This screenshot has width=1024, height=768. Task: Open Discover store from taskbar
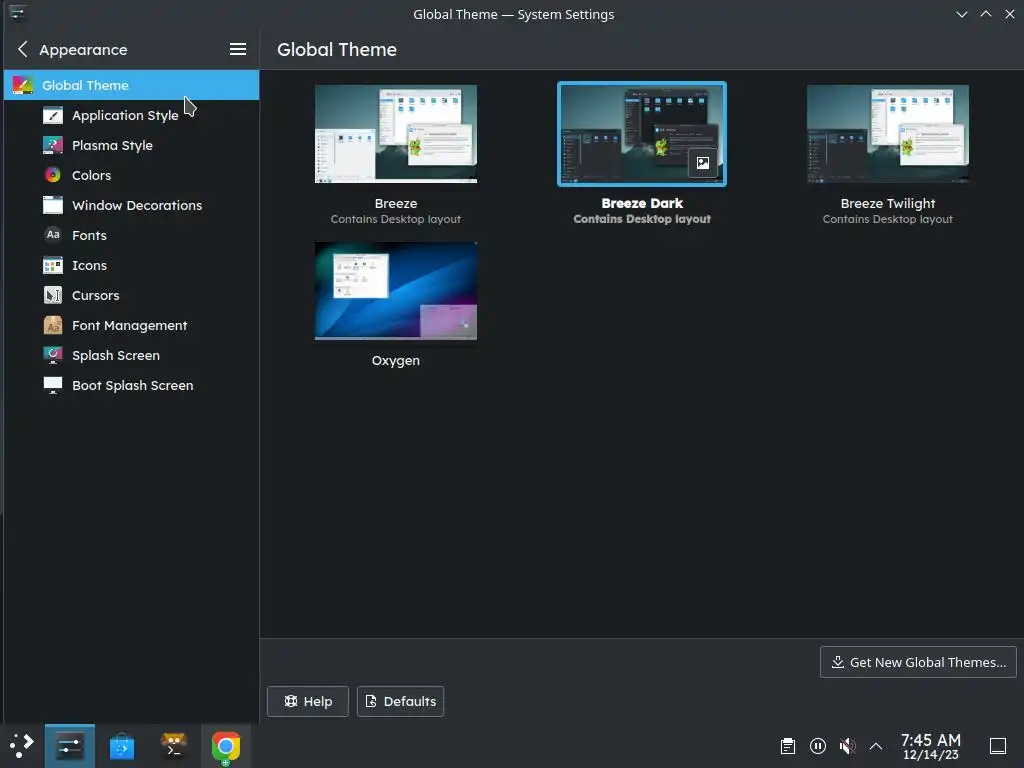(121, 746)
